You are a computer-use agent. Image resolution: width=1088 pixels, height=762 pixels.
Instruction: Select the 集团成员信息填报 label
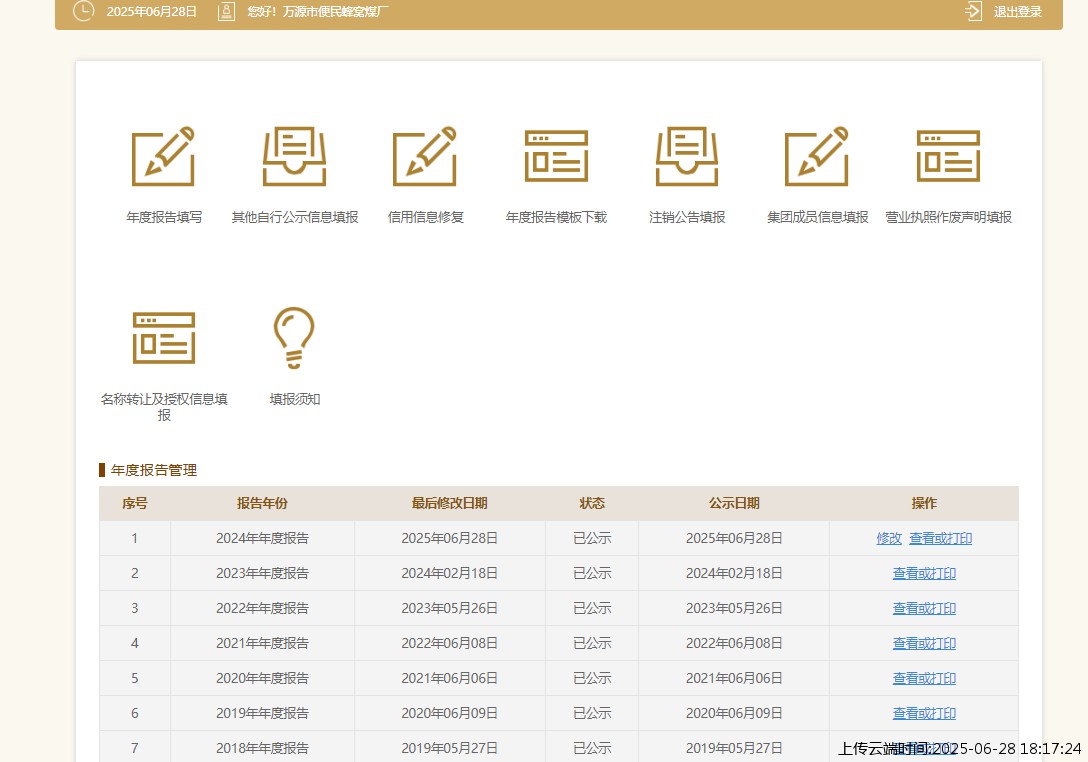817,217
